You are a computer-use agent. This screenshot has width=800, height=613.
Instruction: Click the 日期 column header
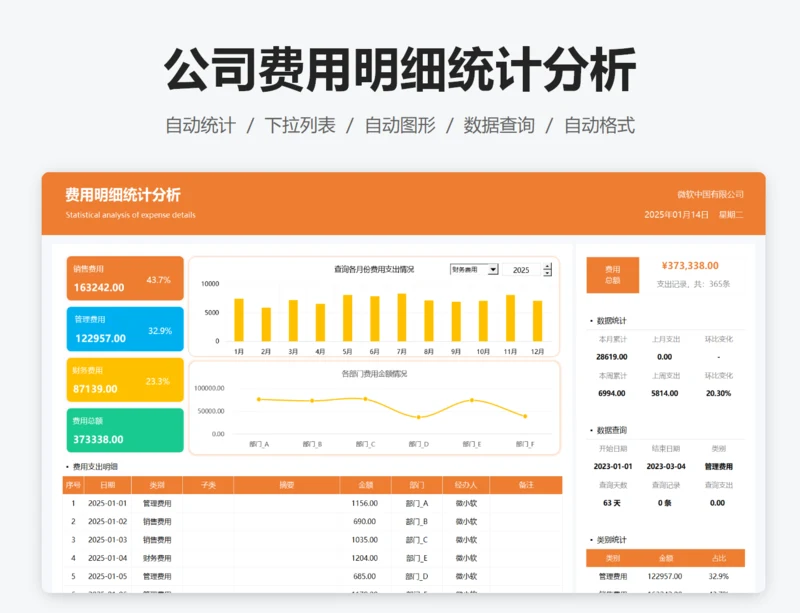(108, 485)
